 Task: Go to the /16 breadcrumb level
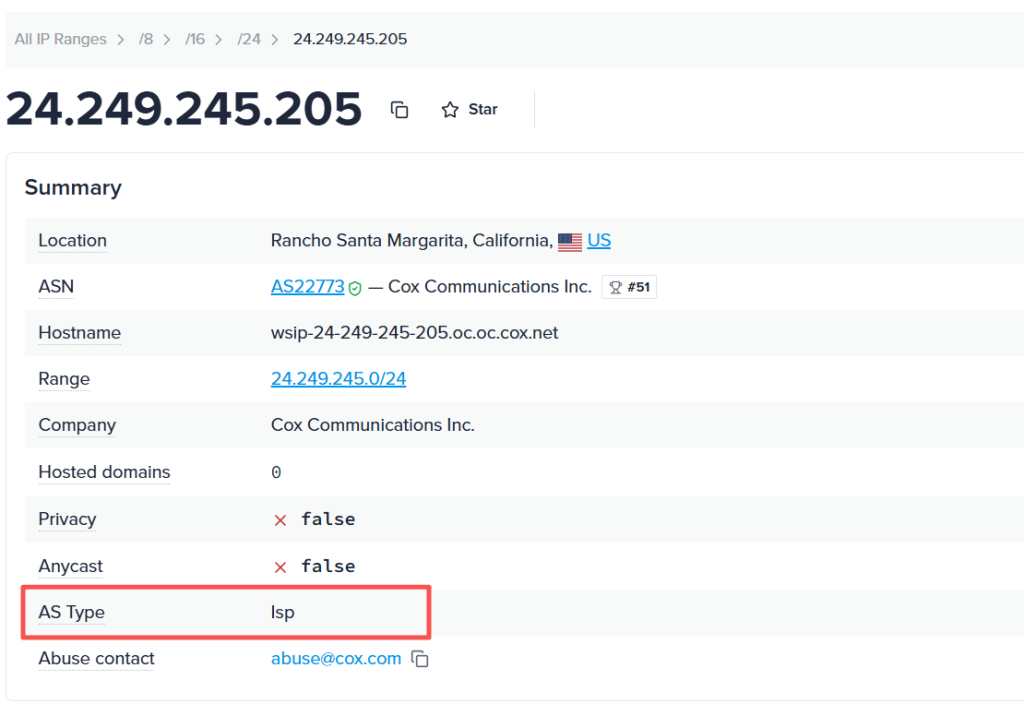point(195,39)
